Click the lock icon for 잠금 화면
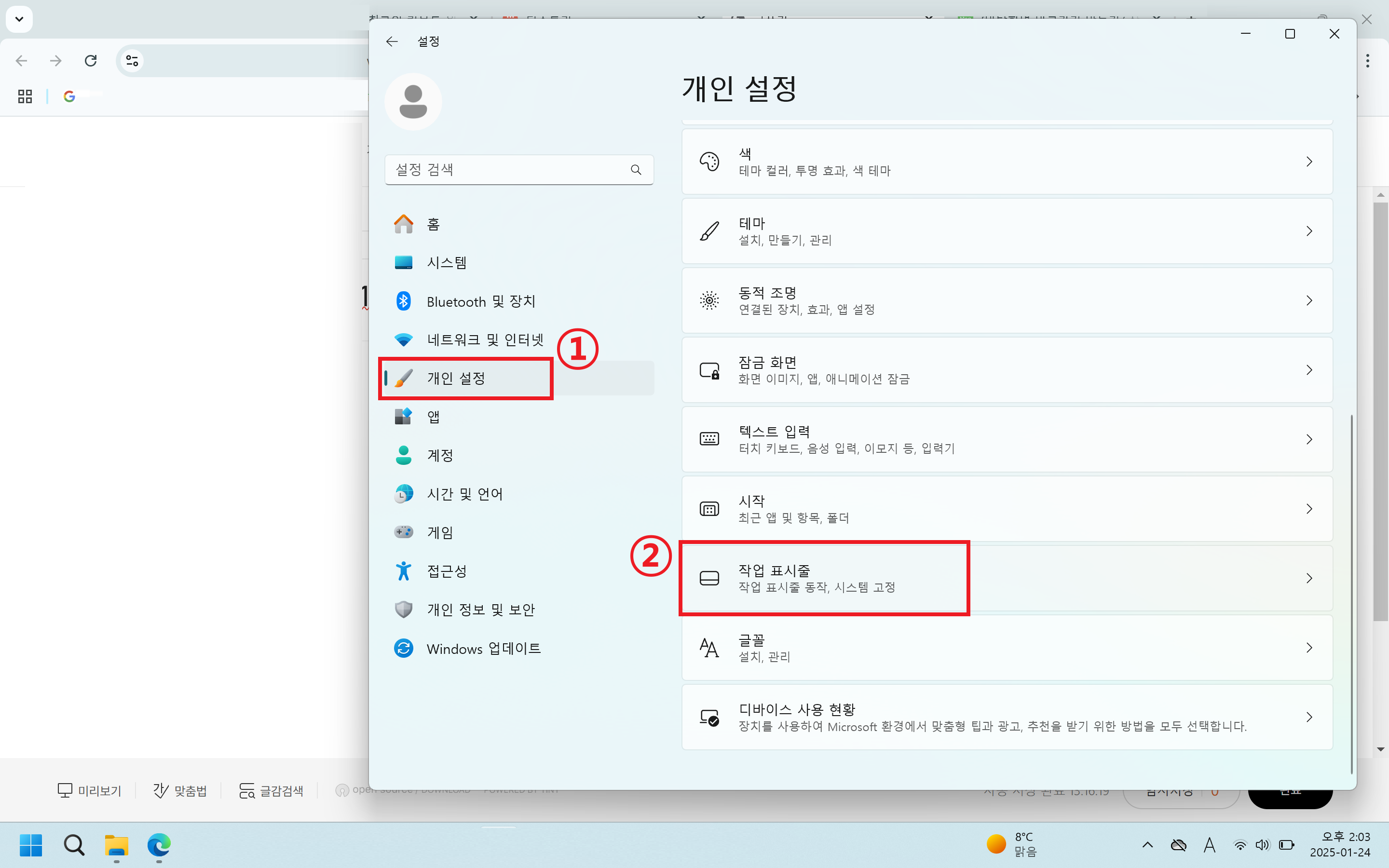Viewport: 1389px width, 868px height. [709, 370]
